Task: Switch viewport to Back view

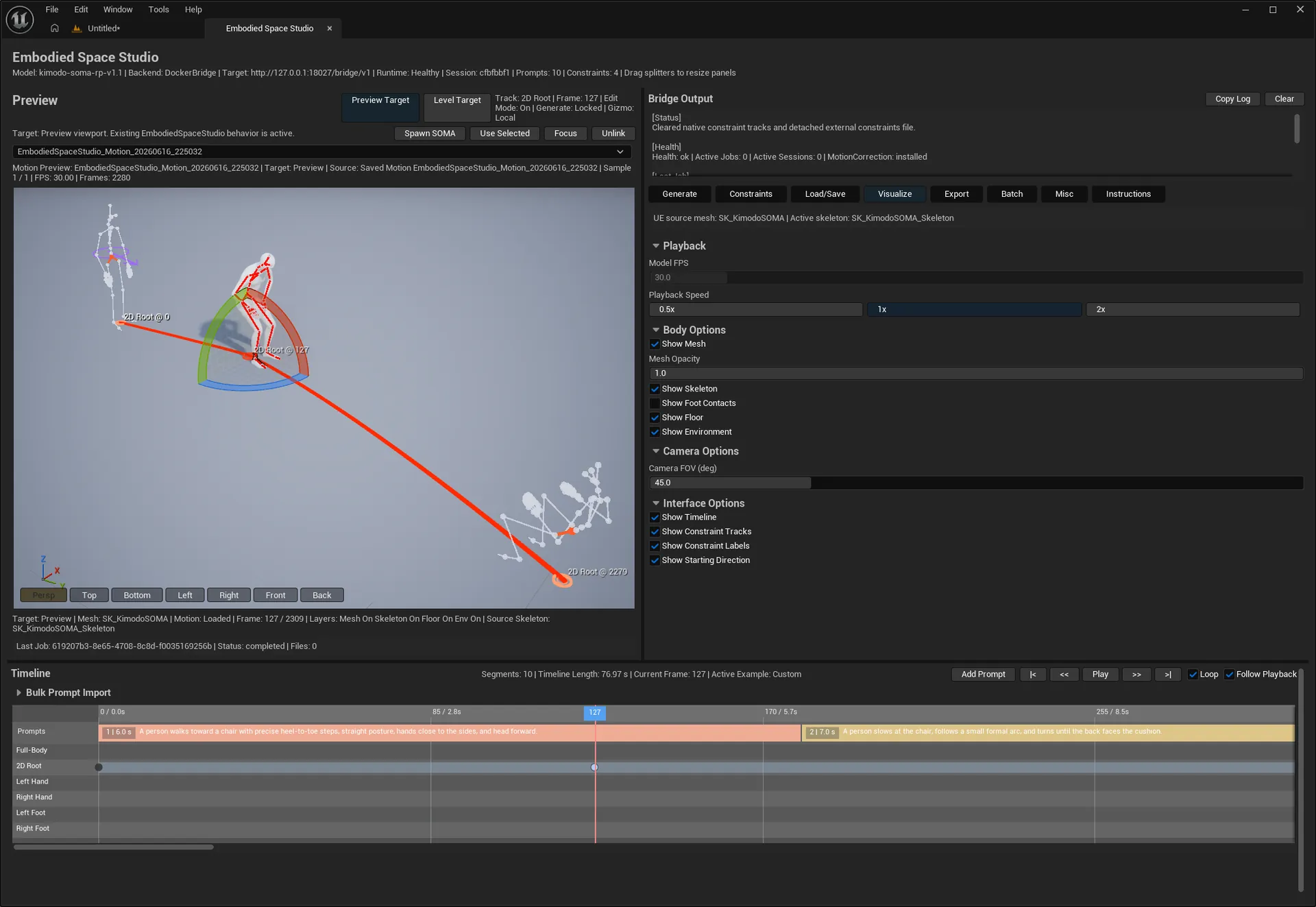Action: click(322, 595)
